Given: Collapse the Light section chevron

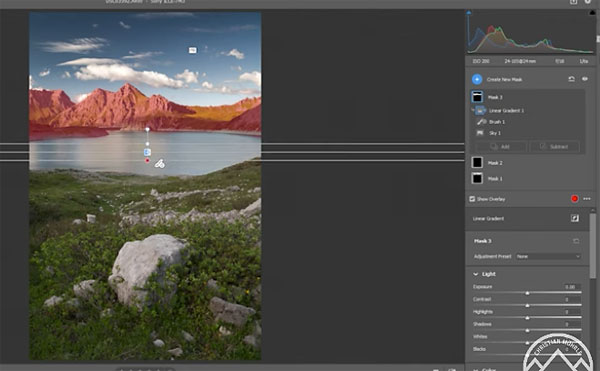Looking at the screenshot, I should [475, 274].
